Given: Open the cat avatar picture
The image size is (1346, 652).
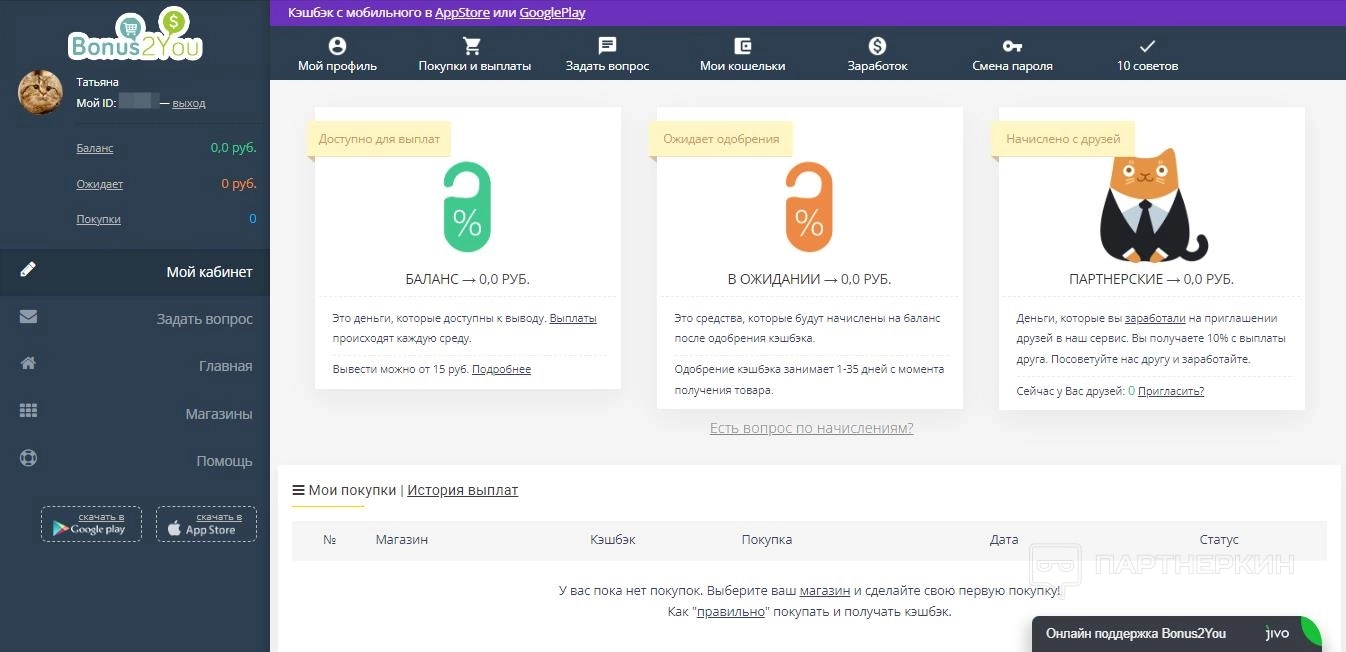Looking at the screenshot, I should (41, 93).
